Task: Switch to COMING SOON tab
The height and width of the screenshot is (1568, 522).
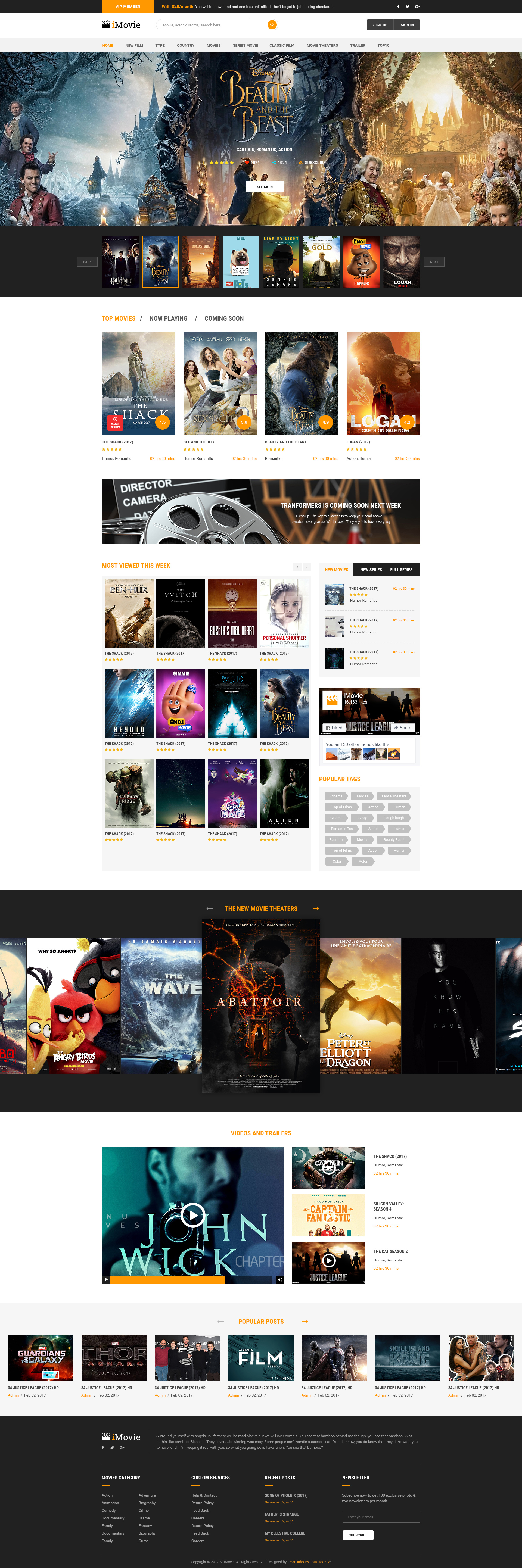Action: tap(224, 318)
